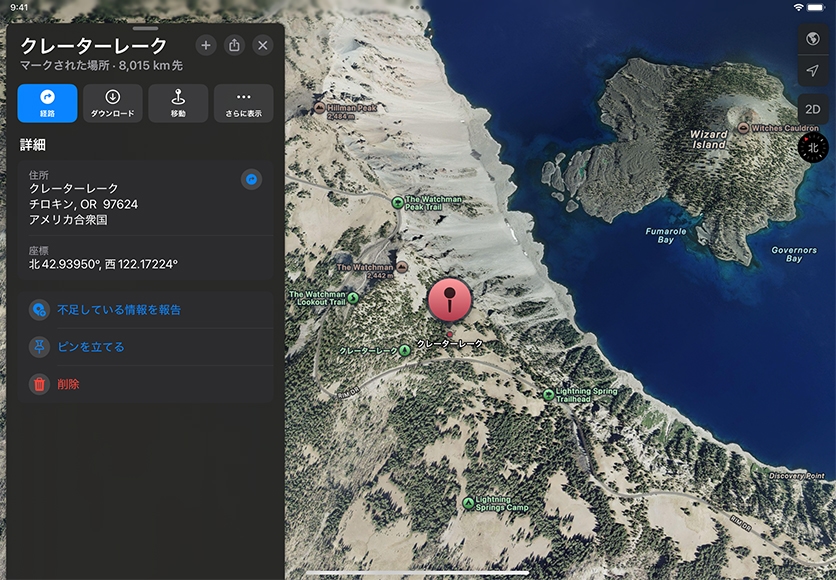Select 削除 to remove marked place
This screenshot has height=580, width=836.
(68, 384)
